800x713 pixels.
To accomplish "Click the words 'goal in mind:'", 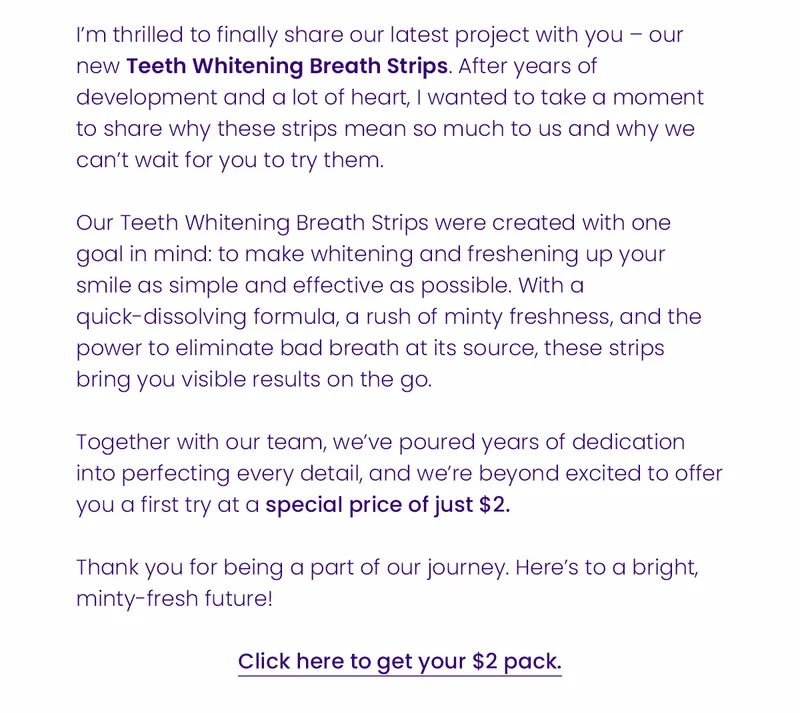I will click(144, 254).
